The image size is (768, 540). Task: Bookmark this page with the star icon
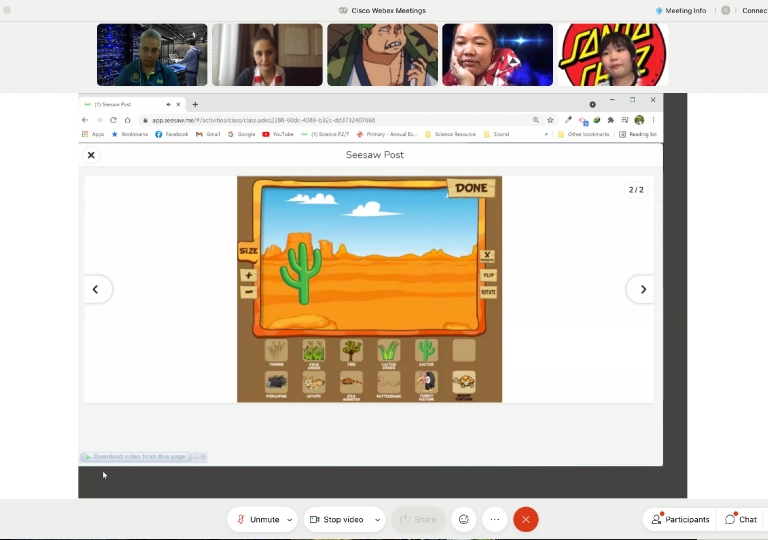tap(551, 120)
